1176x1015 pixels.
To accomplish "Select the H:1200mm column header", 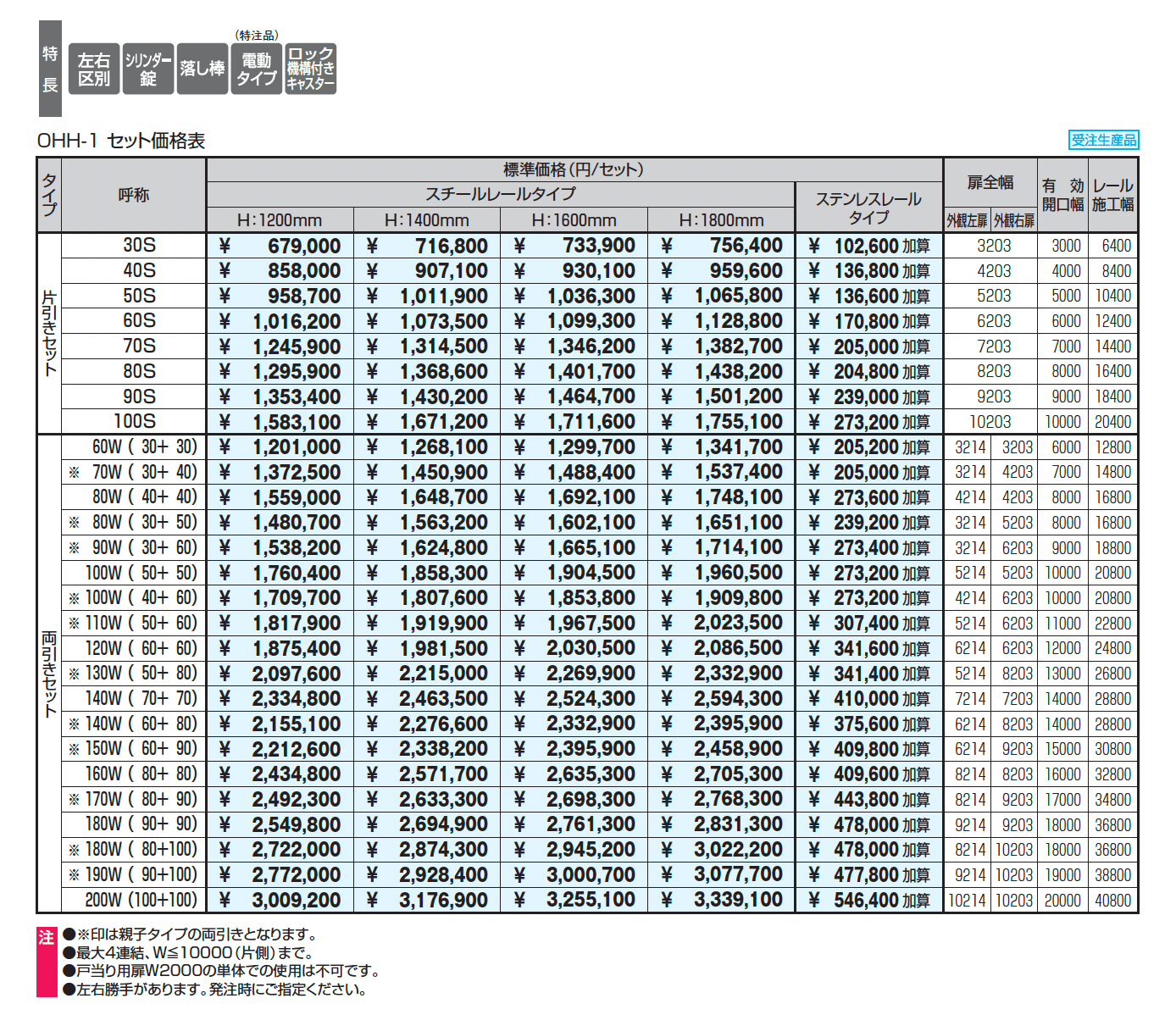I will (280, 220).
